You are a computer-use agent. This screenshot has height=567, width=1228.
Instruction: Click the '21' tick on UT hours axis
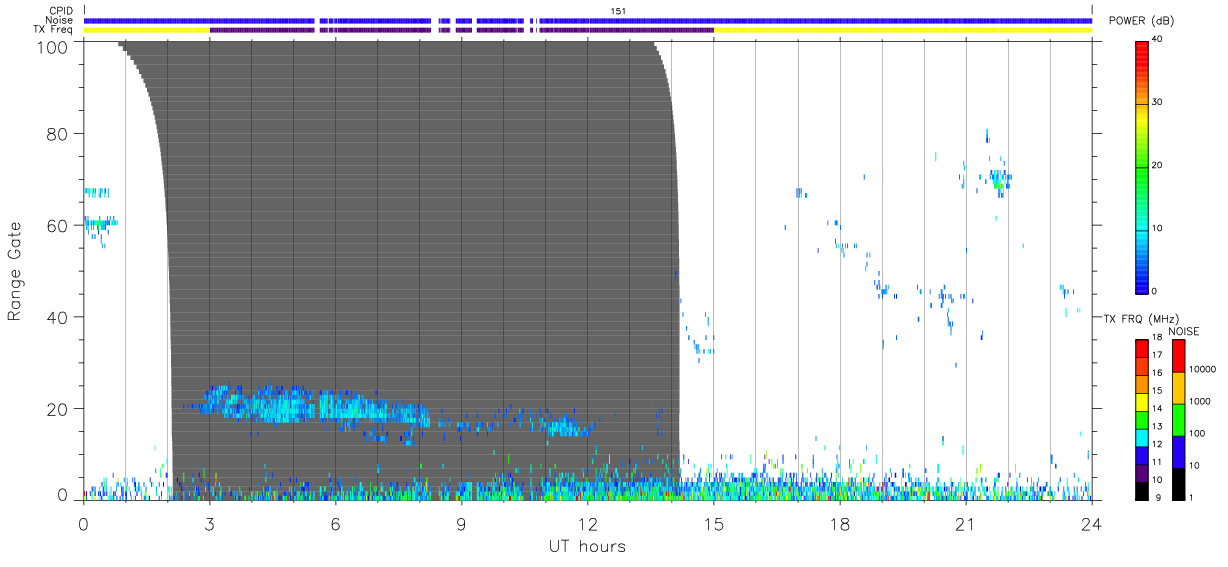965,525
